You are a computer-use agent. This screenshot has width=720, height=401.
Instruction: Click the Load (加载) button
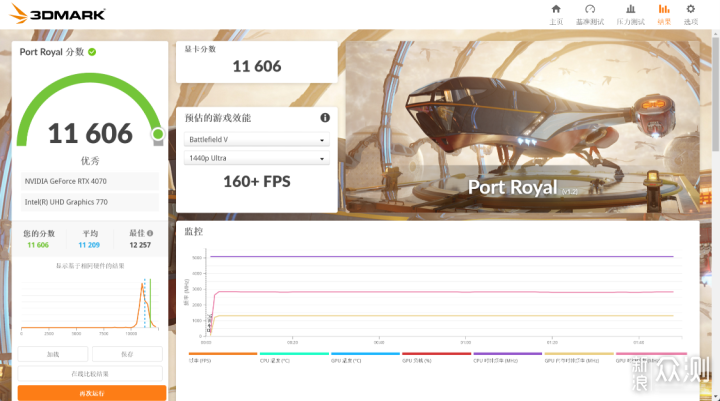[x=53, y=354]
